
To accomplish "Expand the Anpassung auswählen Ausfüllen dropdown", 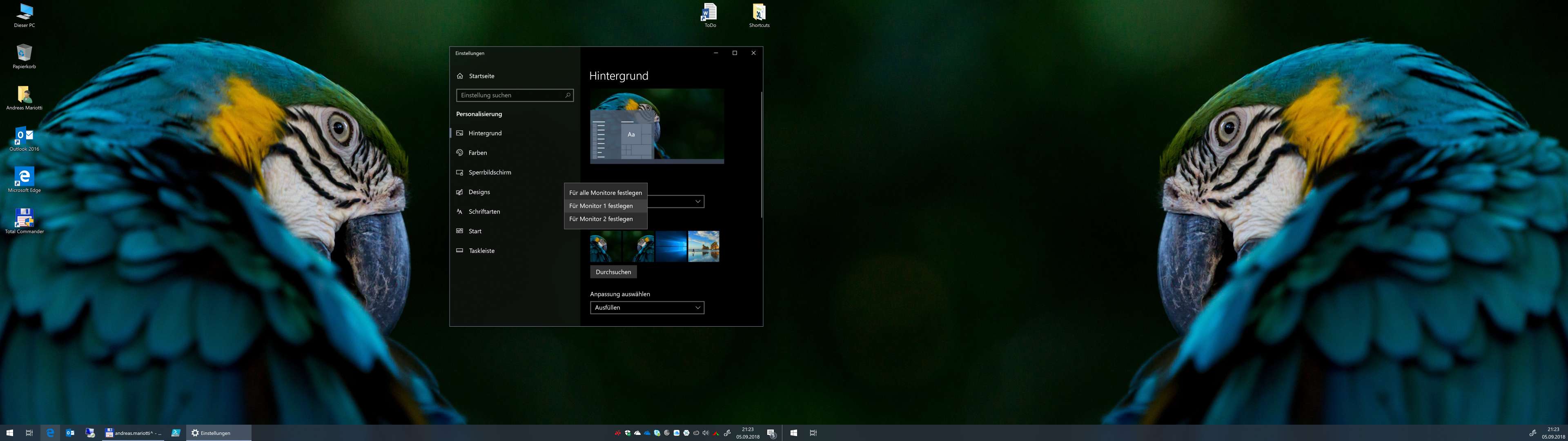I will (x=646, y=307).
